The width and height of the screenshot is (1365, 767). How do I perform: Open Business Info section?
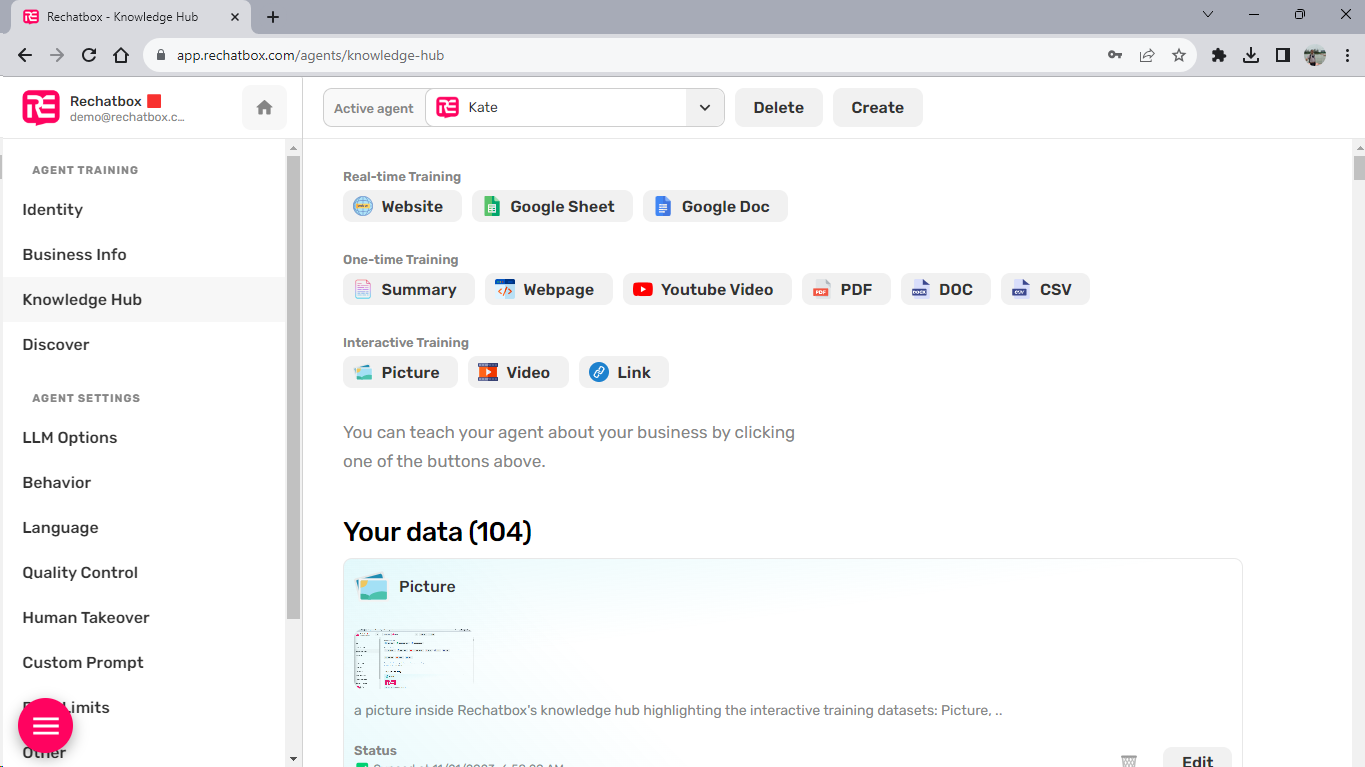[x=144, y=254]
